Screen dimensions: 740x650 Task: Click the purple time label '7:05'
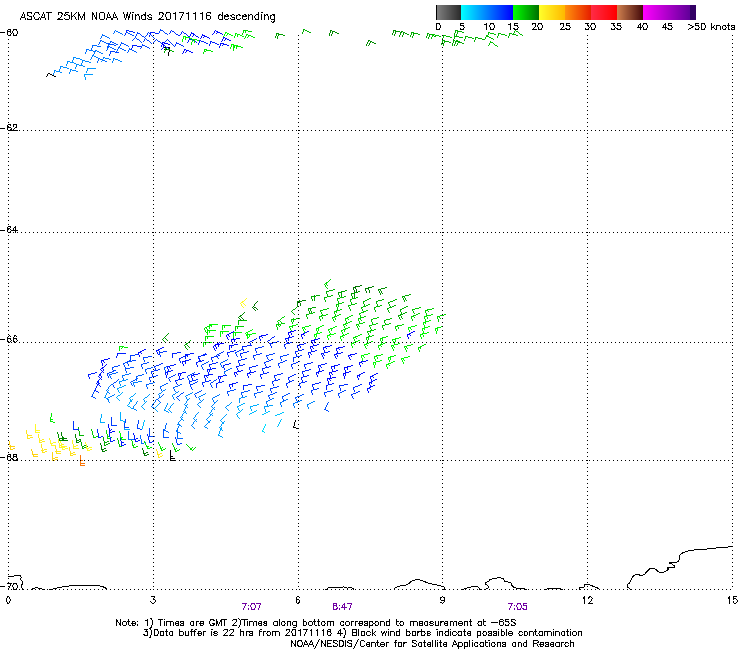coord(517,607)
